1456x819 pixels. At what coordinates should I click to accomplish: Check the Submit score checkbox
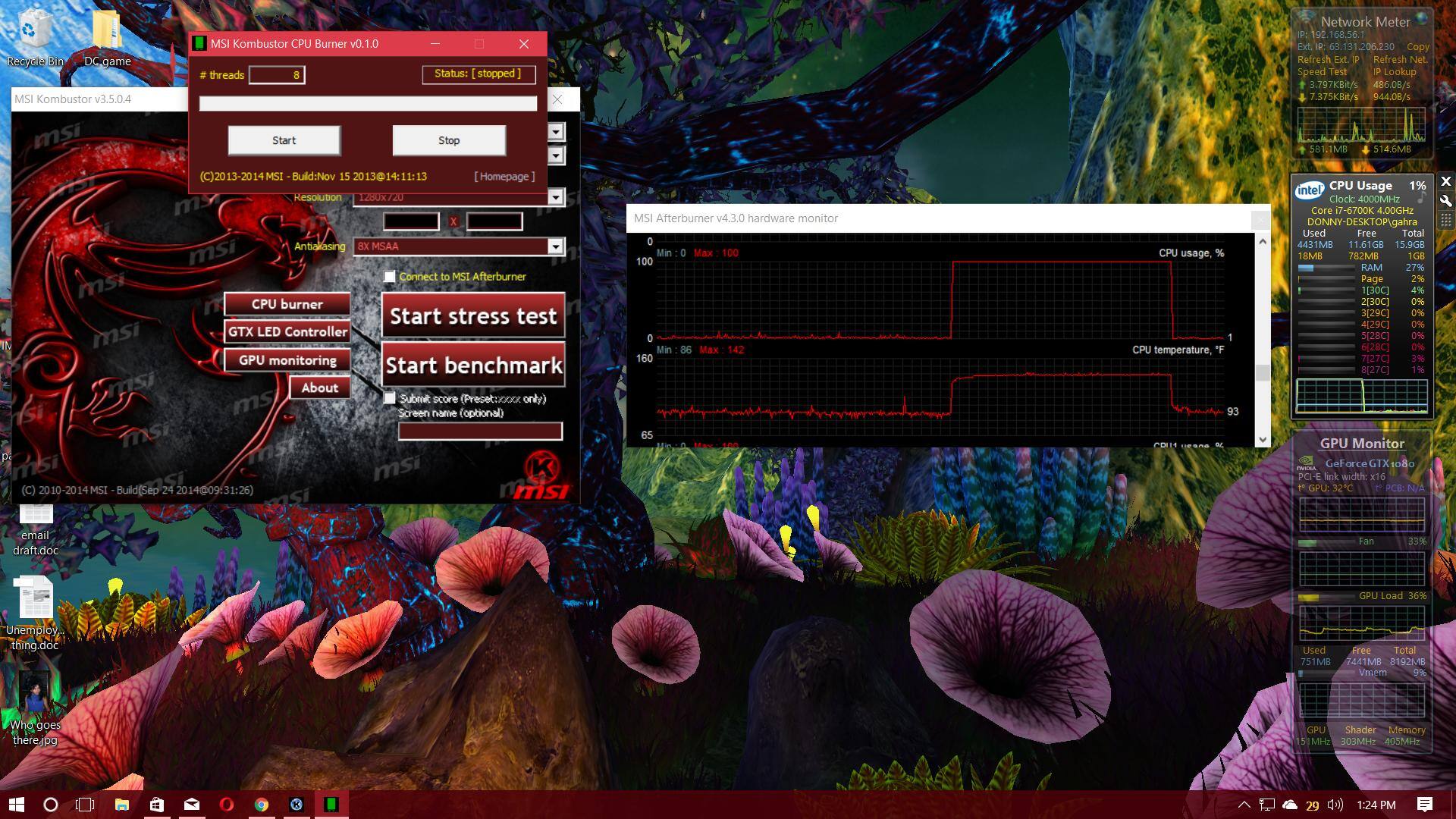pos(390,398)
